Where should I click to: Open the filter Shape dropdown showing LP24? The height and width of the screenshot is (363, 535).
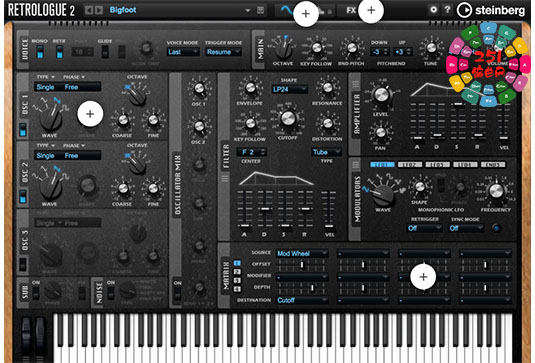tap(290, 89)
